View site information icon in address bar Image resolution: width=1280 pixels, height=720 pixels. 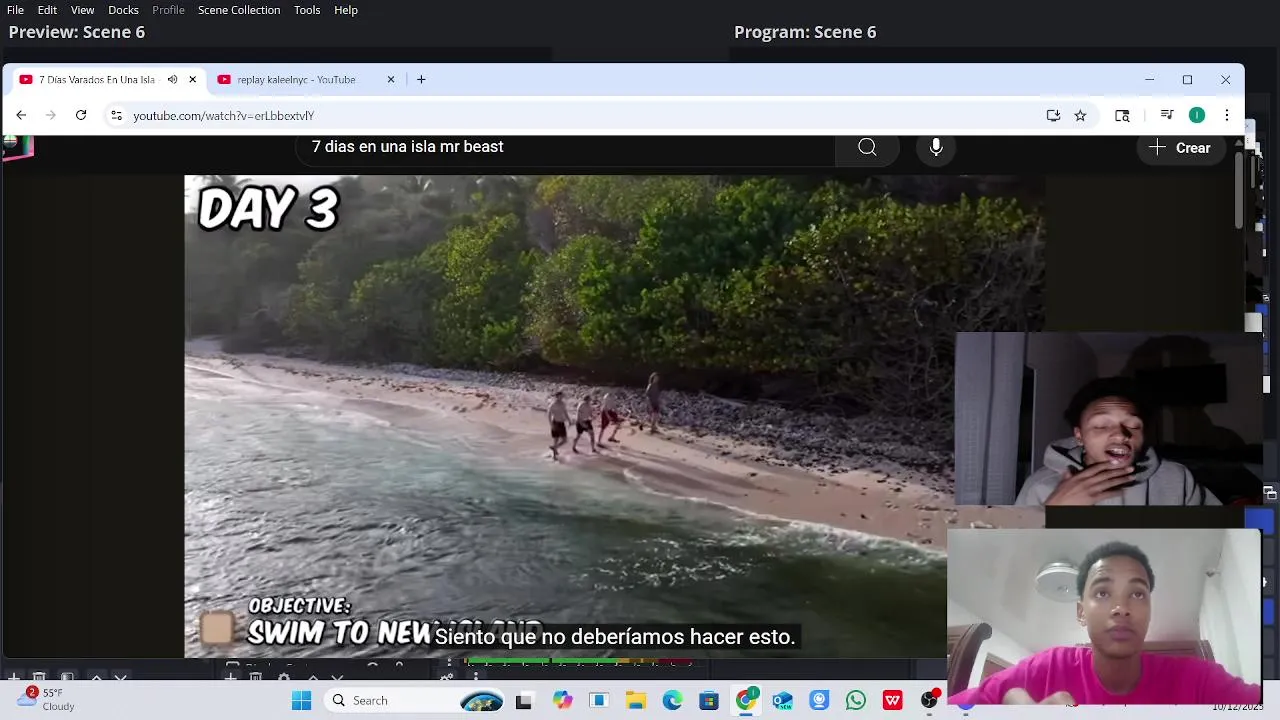tap(117, 115)
